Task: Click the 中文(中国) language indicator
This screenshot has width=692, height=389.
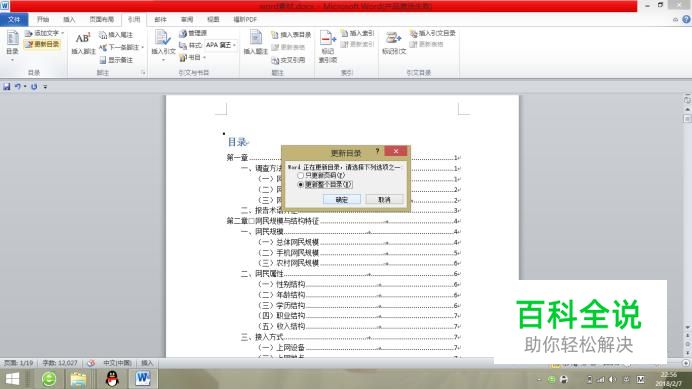Action: 117,363
